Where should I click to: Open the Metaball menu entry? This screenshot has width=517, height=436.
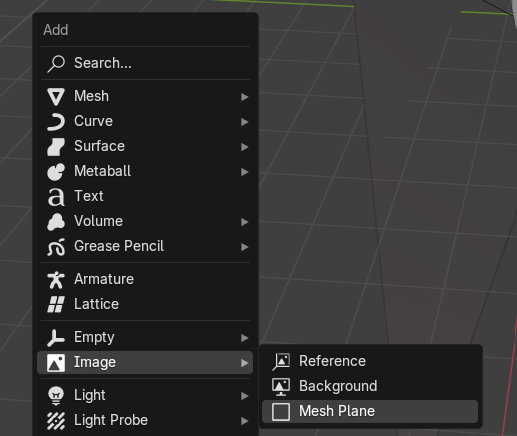tap(145, 171)
